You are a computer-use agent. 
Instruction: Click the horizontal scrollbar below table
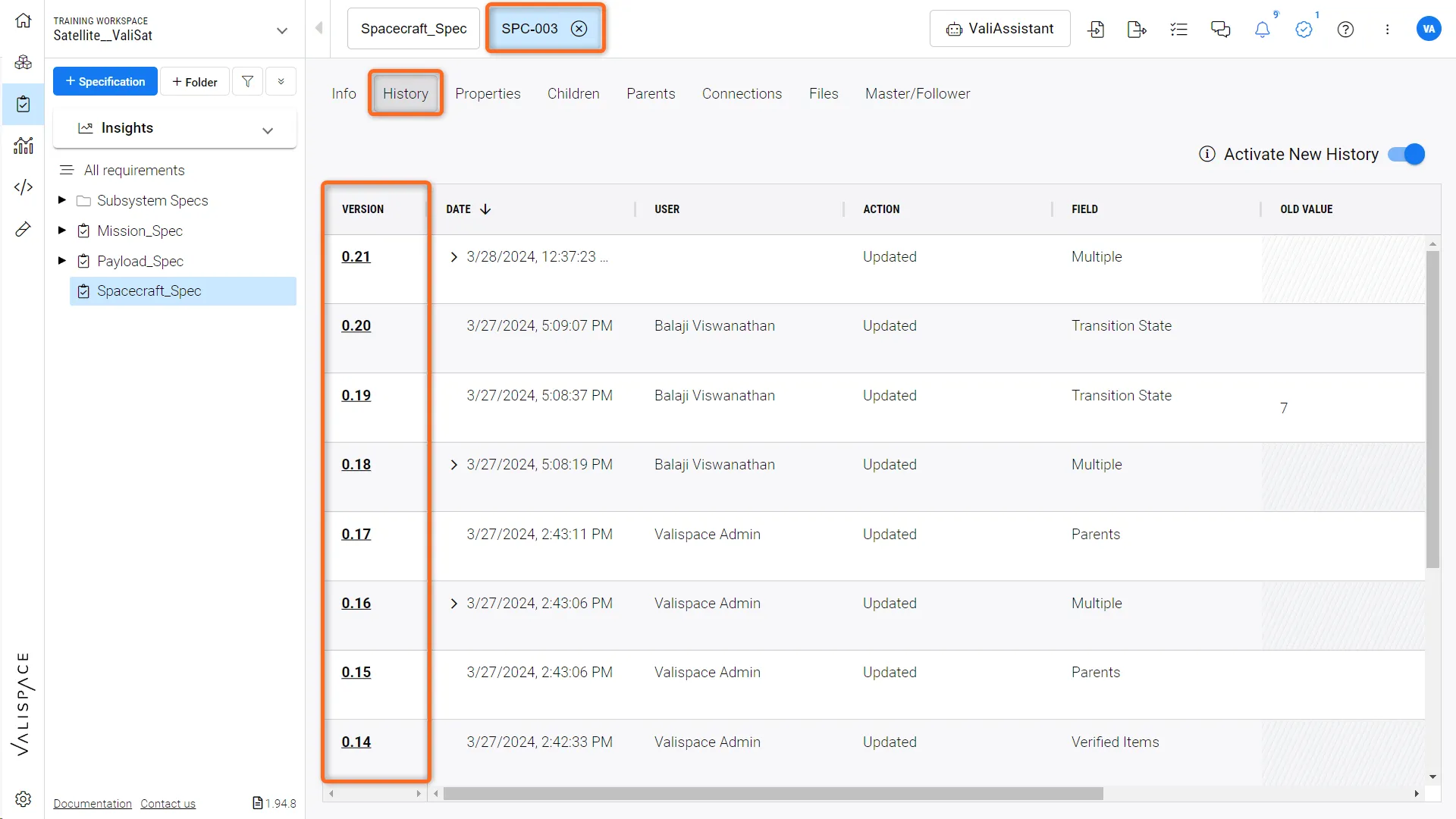coord(773,793)
